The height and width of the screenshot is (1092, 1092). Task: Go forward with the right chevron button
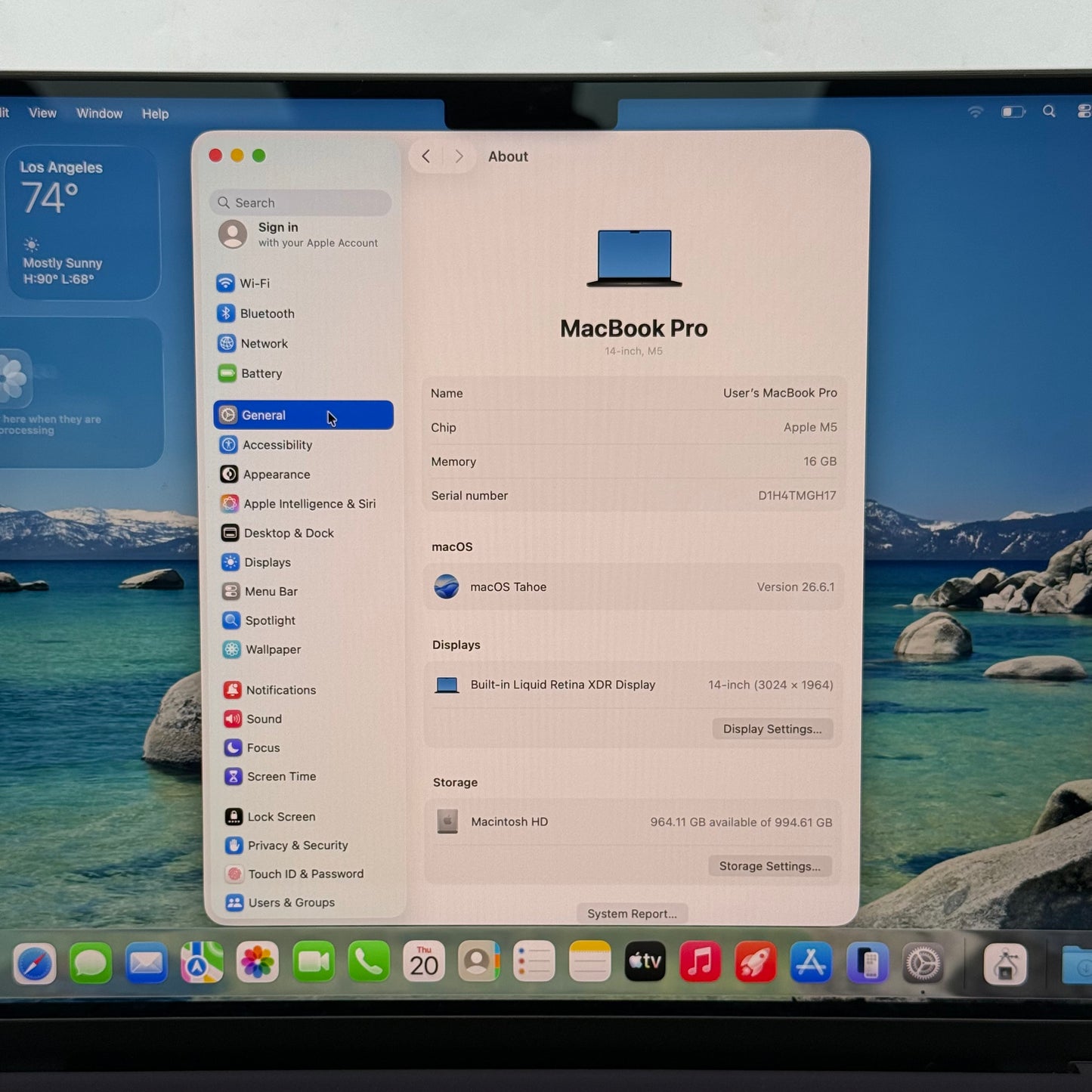click(459, 156)
